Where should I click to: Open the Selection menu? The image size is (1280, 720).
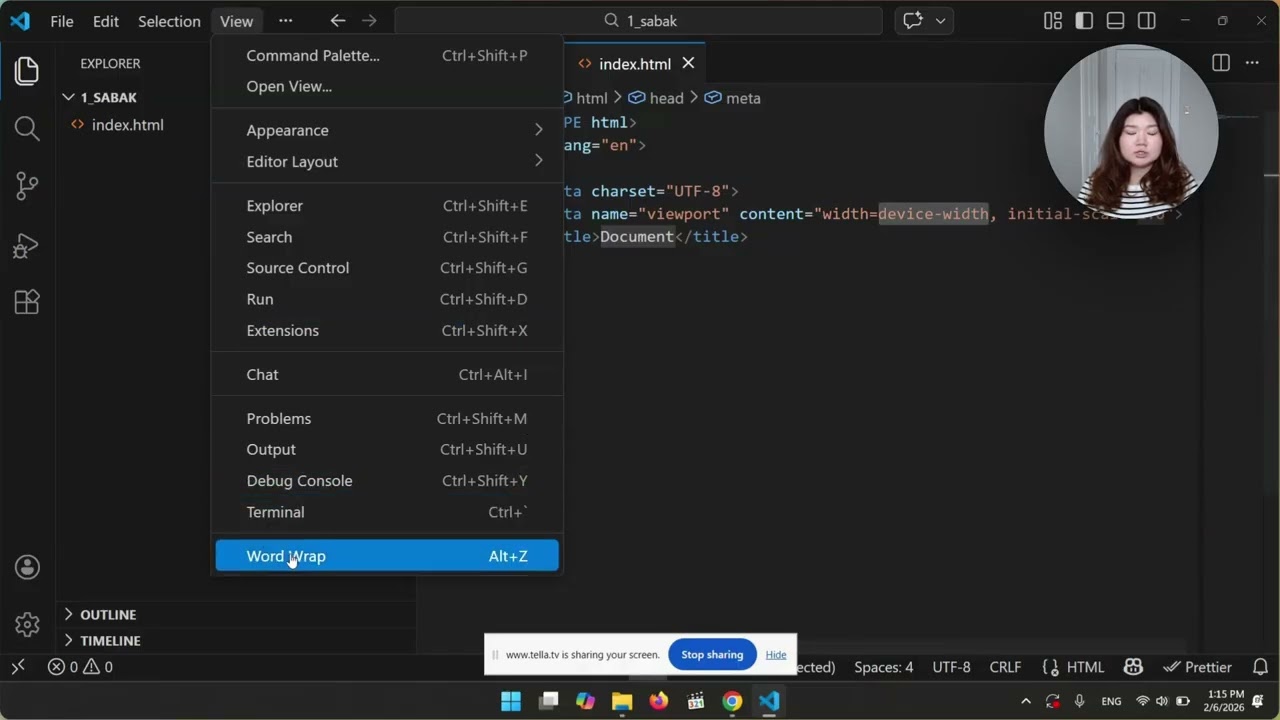pyautogui.click(x=169, y=21)
